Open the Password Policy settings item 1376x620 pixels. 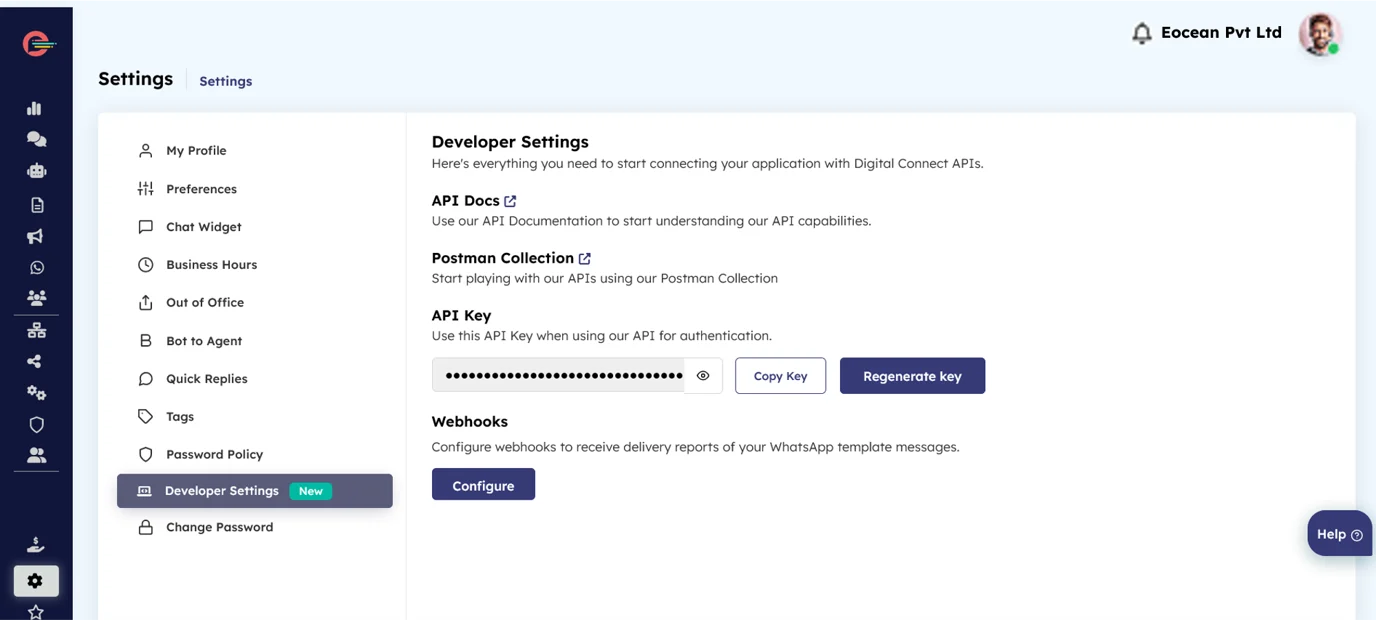(x=214, y=454)
